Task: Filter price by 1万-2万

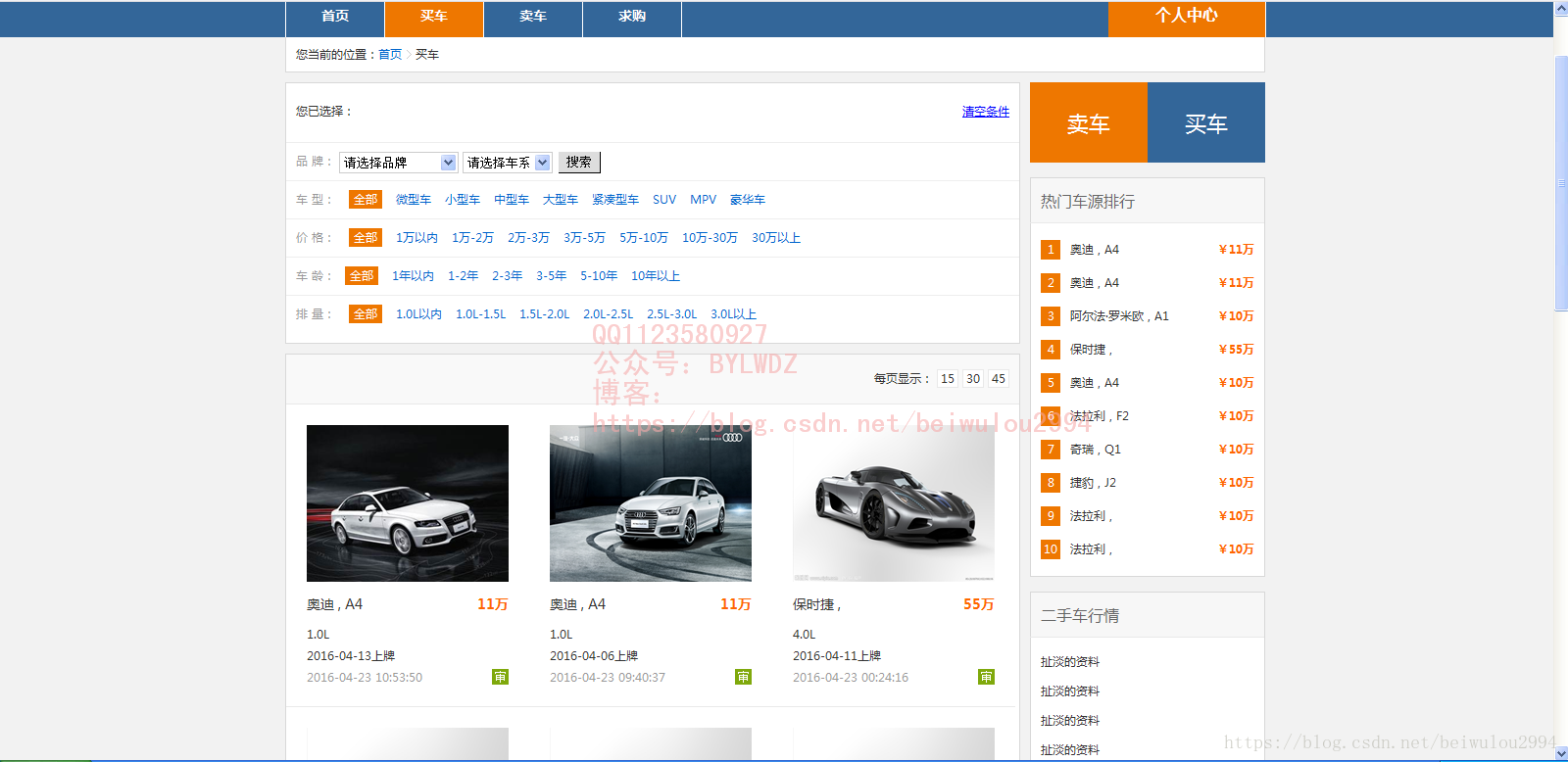Action: click(x=473, y=238)
